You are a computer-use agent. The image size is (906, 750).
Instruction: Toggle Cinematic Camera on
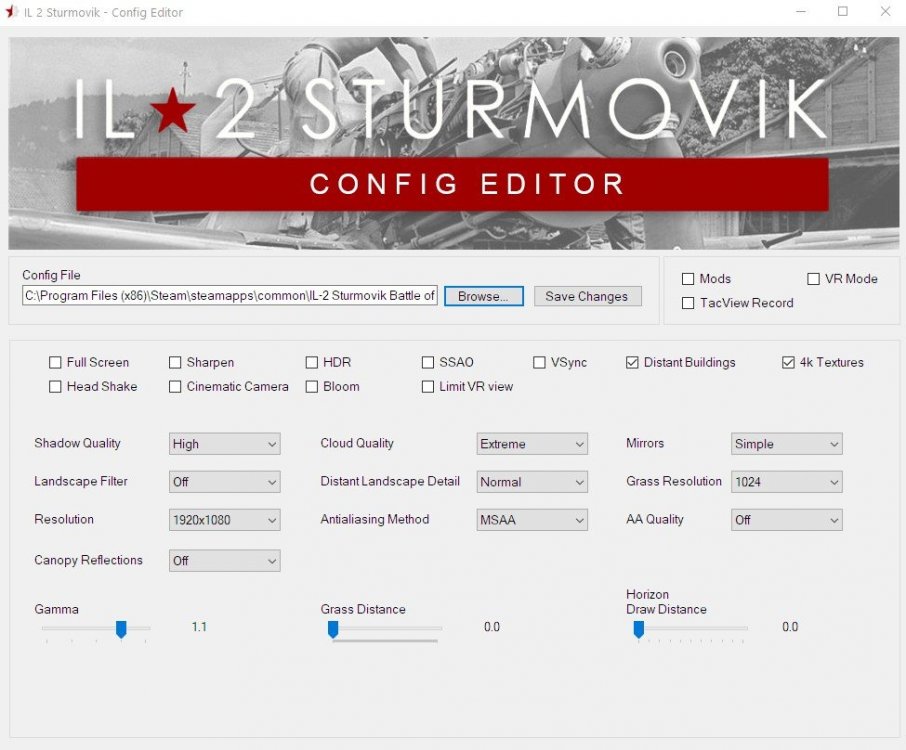(x=173, y=386)
